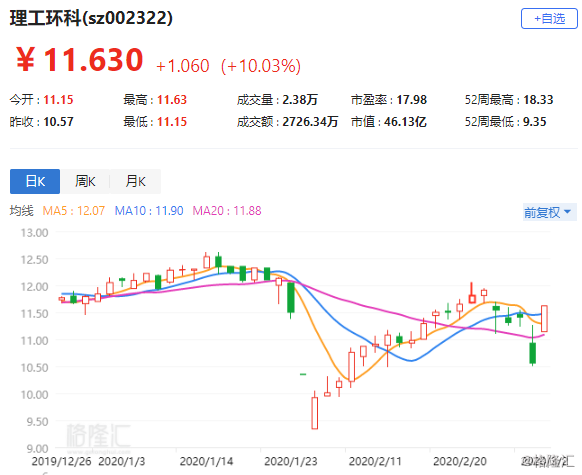The width and height of the screenshot is (582, 475).
Task: Click the 52周最高 value 18.33
Action: click(x=538, y=99)
